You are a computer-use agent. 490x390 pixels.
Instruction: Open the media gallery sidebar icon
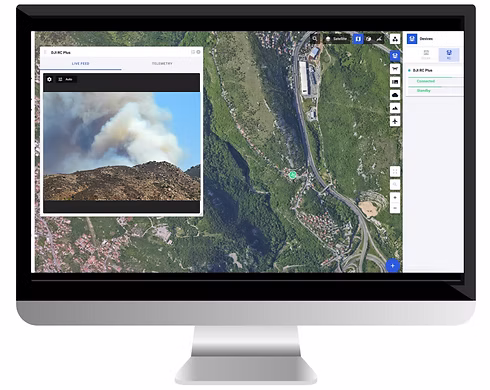(395, 82)
